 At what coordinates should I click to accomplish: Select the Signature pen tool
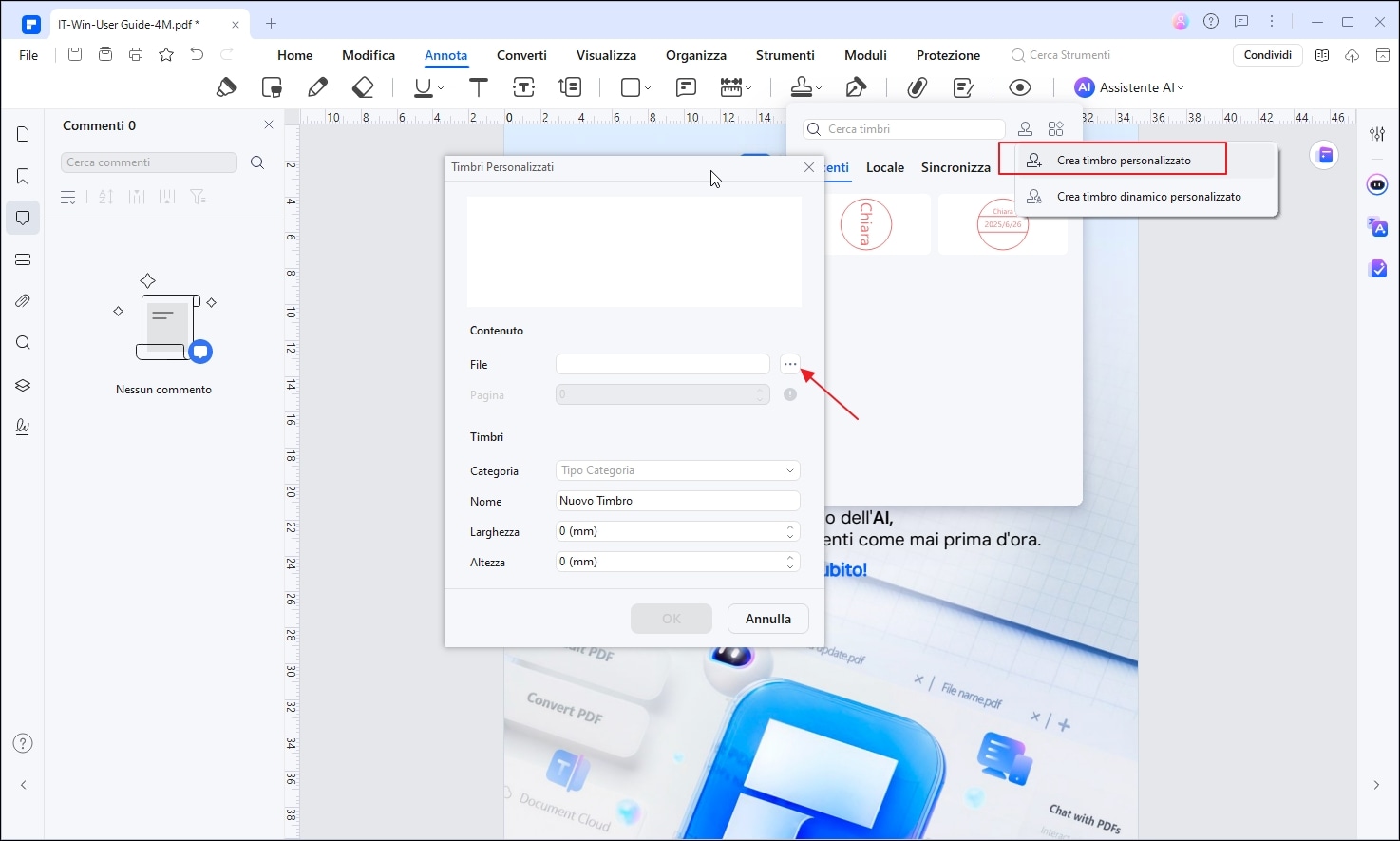856,87
